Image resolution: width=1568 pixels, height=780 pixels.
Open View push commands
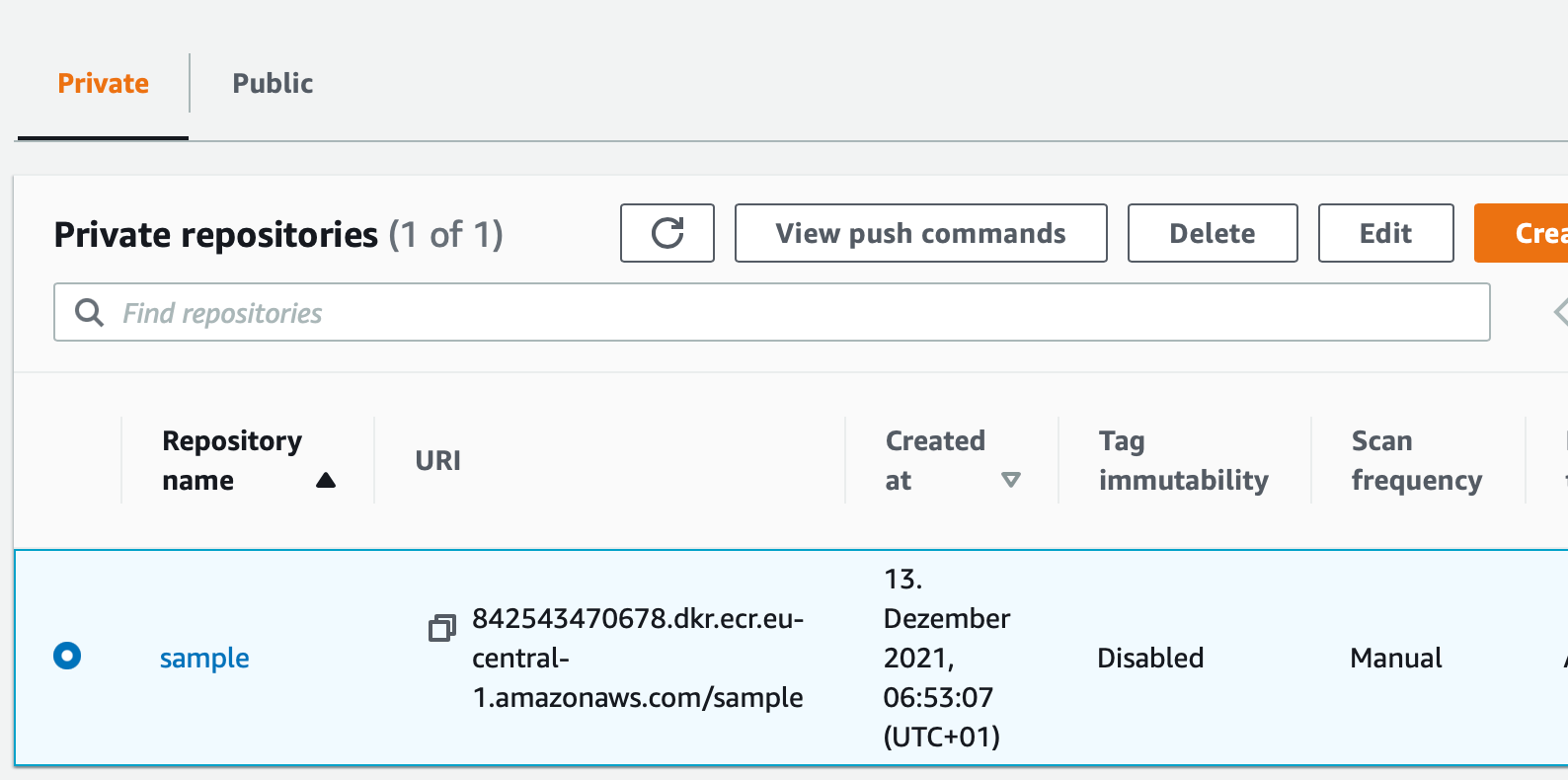[921, 233]
